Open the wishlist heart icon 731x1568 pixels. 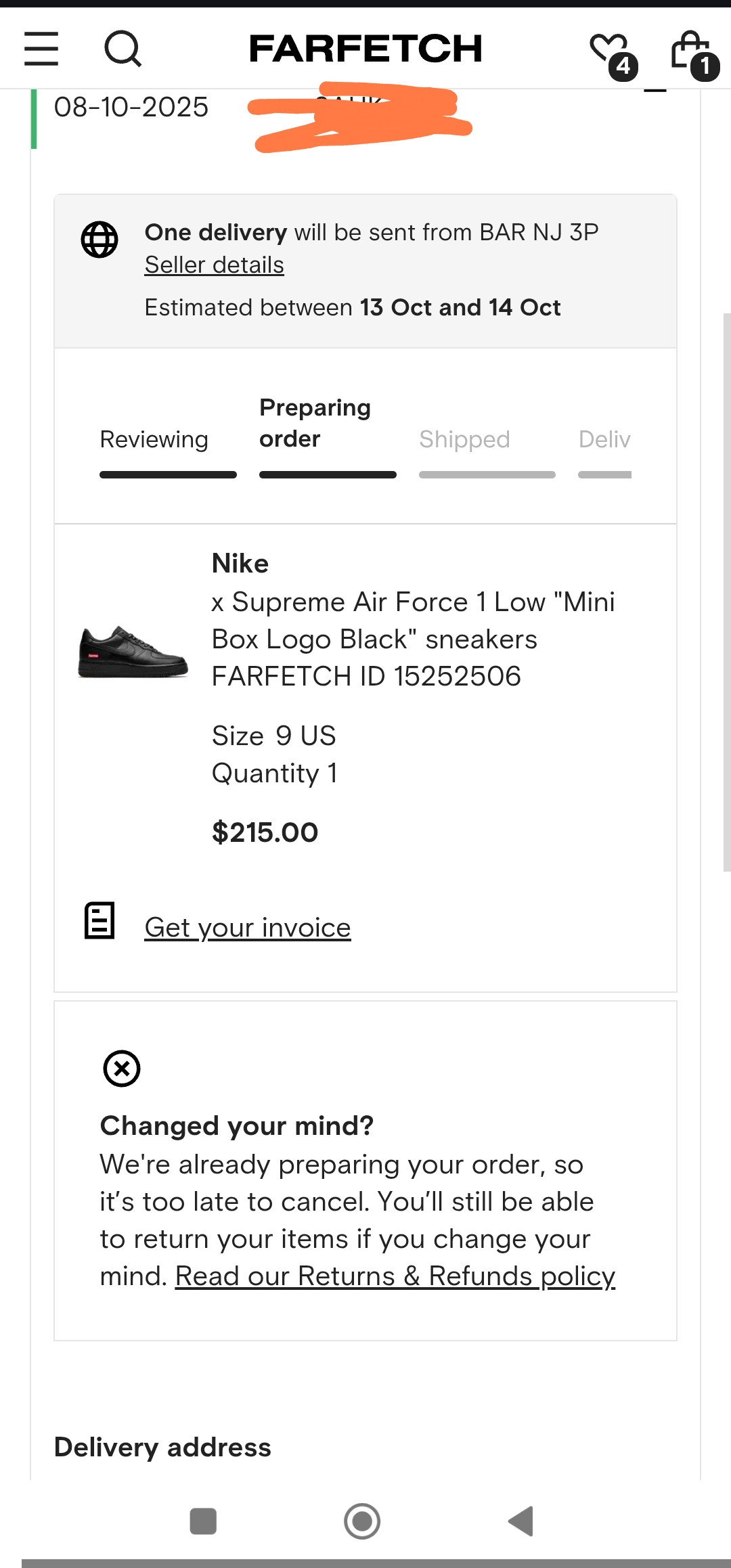[610, 50]
